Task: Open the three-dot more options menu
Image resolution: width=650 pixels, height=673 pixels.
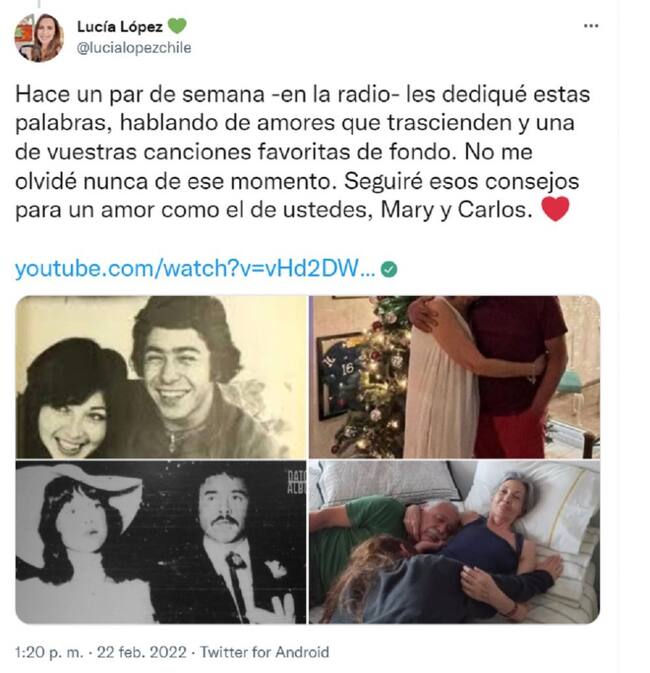Action: tap(591, 26)
